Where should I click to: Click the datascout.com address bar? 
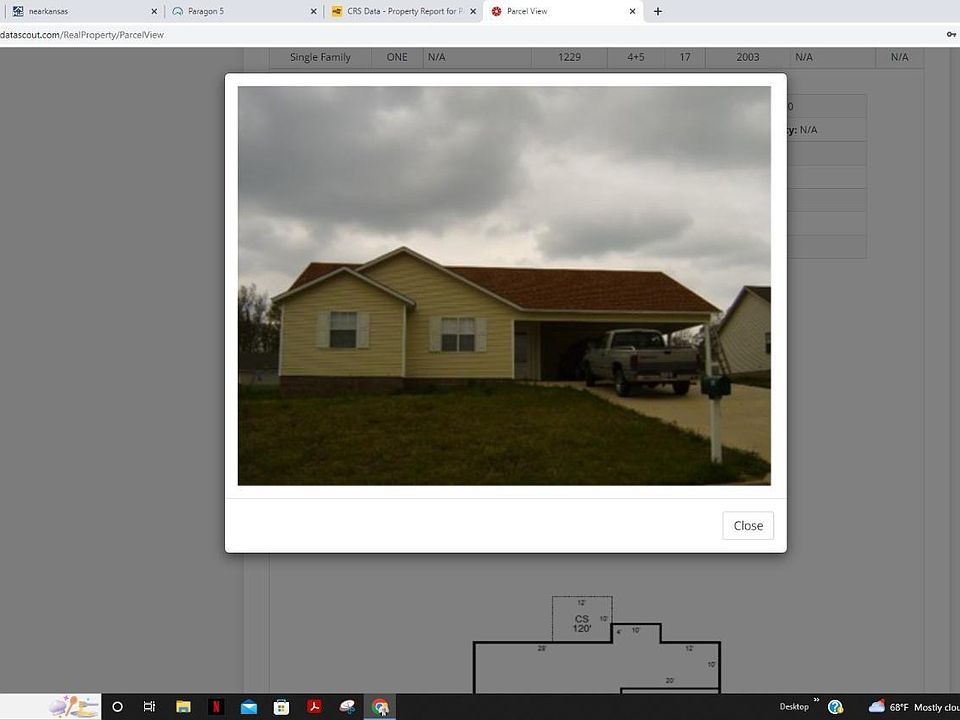tap(465, 35)
